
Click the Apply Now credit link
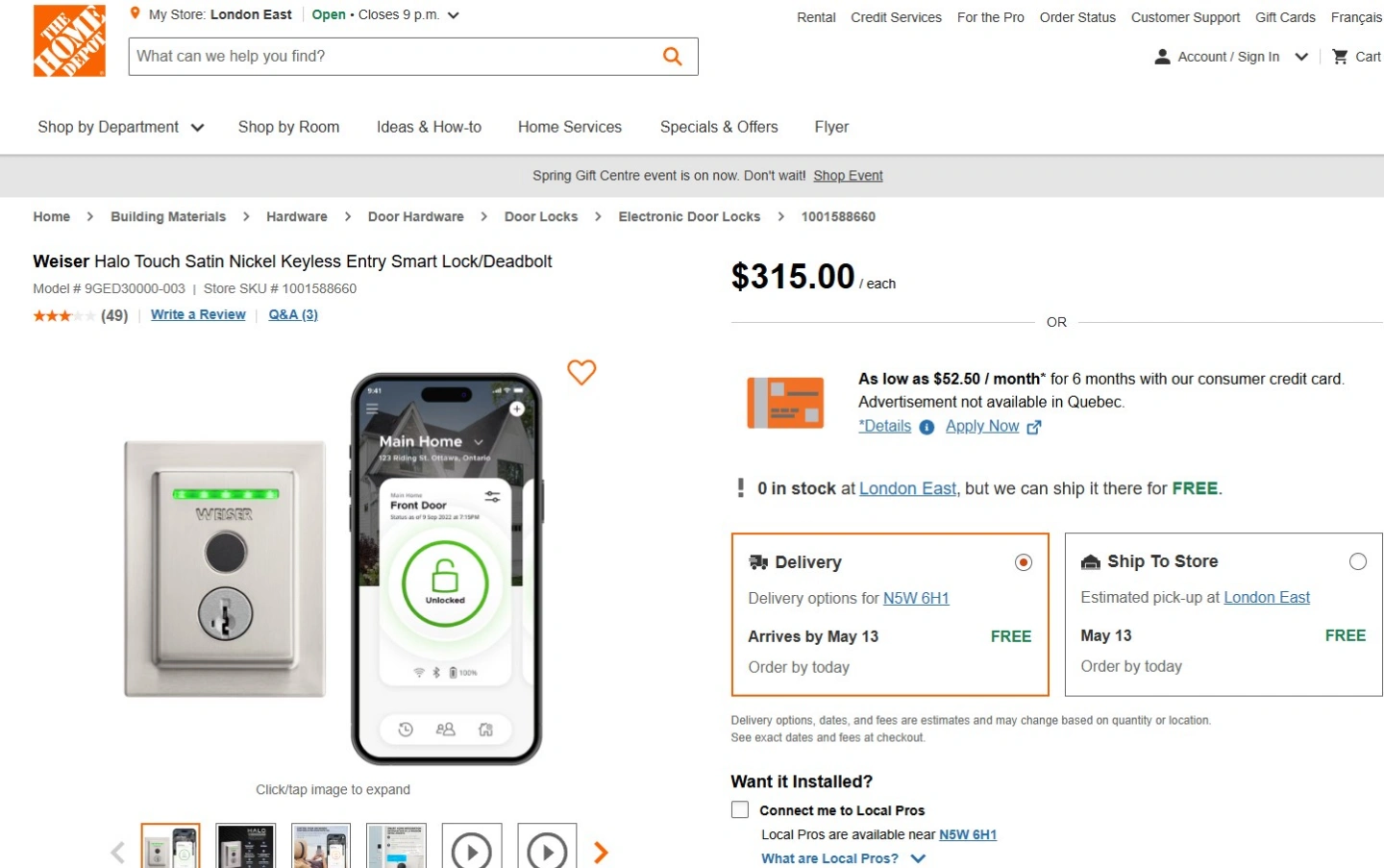[x=982, y=426]
